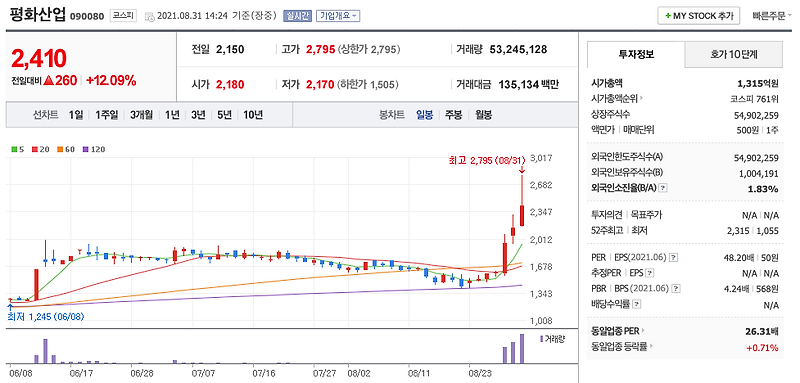
Task: Click the help icon next to PBR BPS(2021.06)
Action: pyautogui.click(x=676, y=289)
